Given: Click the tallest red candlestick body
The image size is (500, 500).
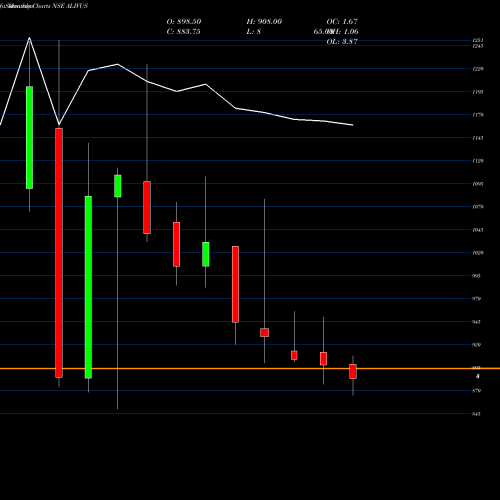Looking at the screenshot, I should [x=59, y=253].
